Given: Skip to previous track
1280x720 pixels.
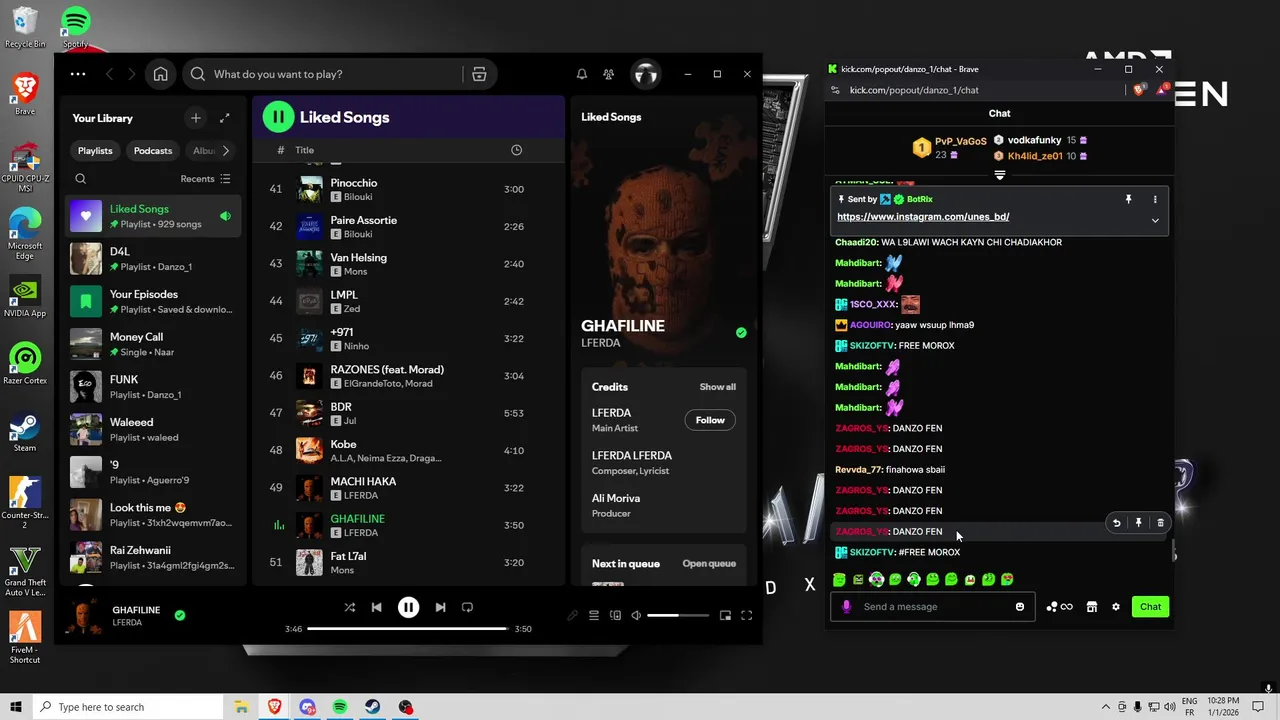Looking at the screenshot, I should [376, 607].
